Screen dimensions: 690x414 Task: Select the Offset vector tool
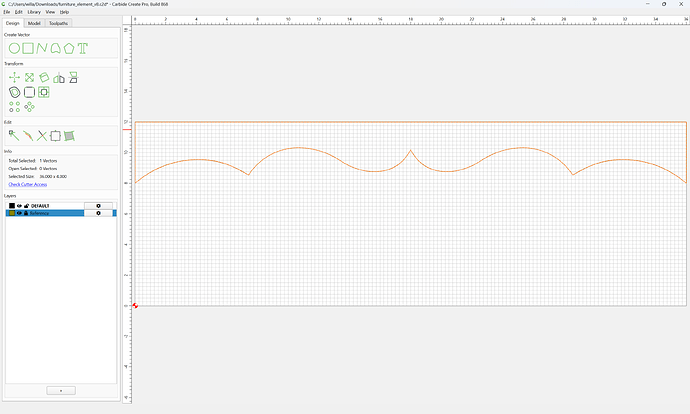(x=15, y=92)
